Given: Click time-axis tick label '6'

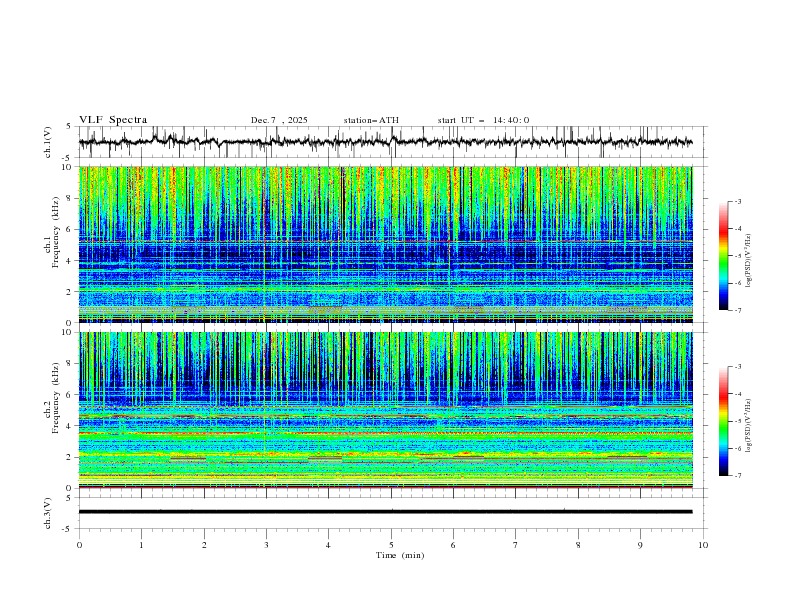Looking at the screenshot, I should (453, 545).
